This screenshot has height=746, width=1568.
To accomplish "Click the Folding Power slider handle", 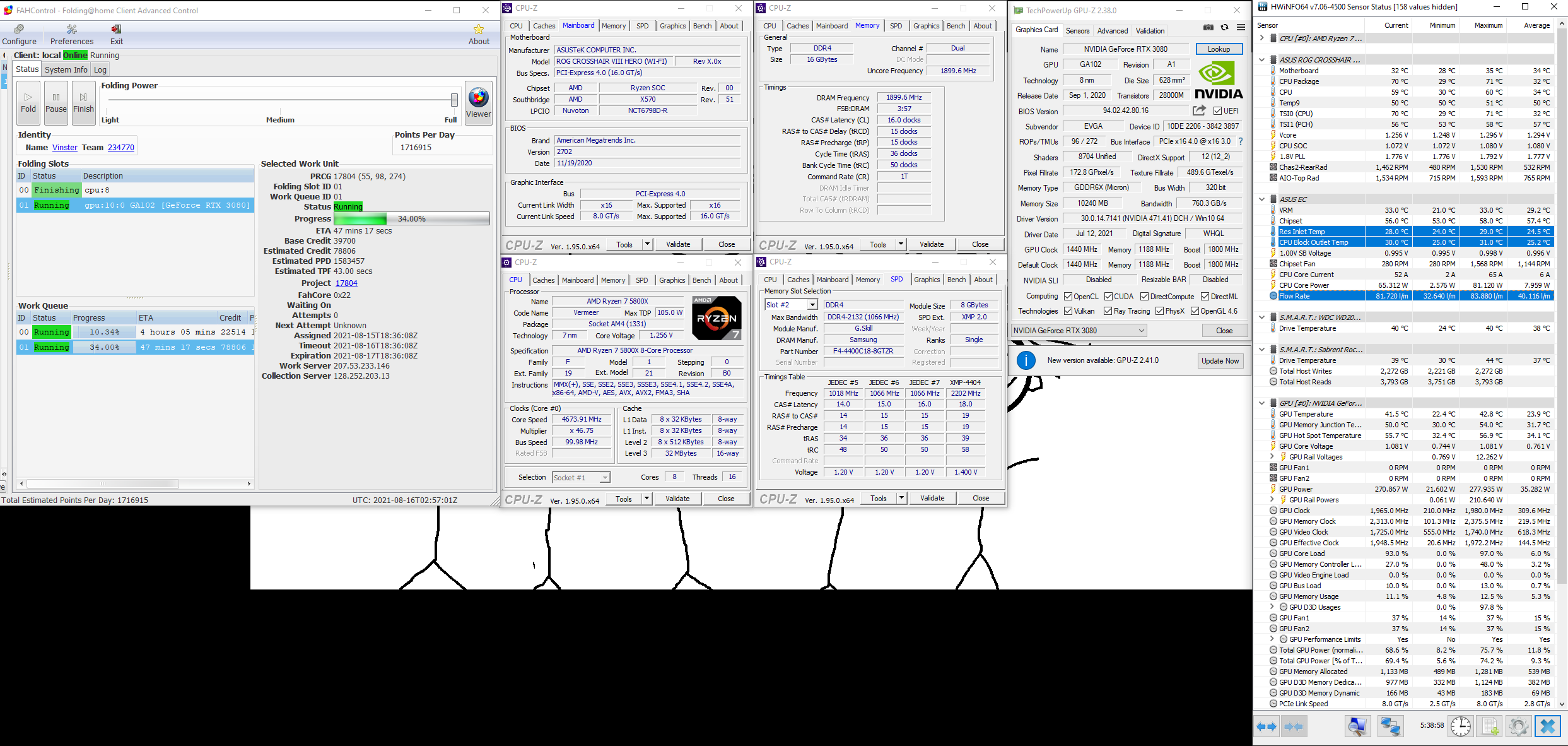I will point(454,100).
